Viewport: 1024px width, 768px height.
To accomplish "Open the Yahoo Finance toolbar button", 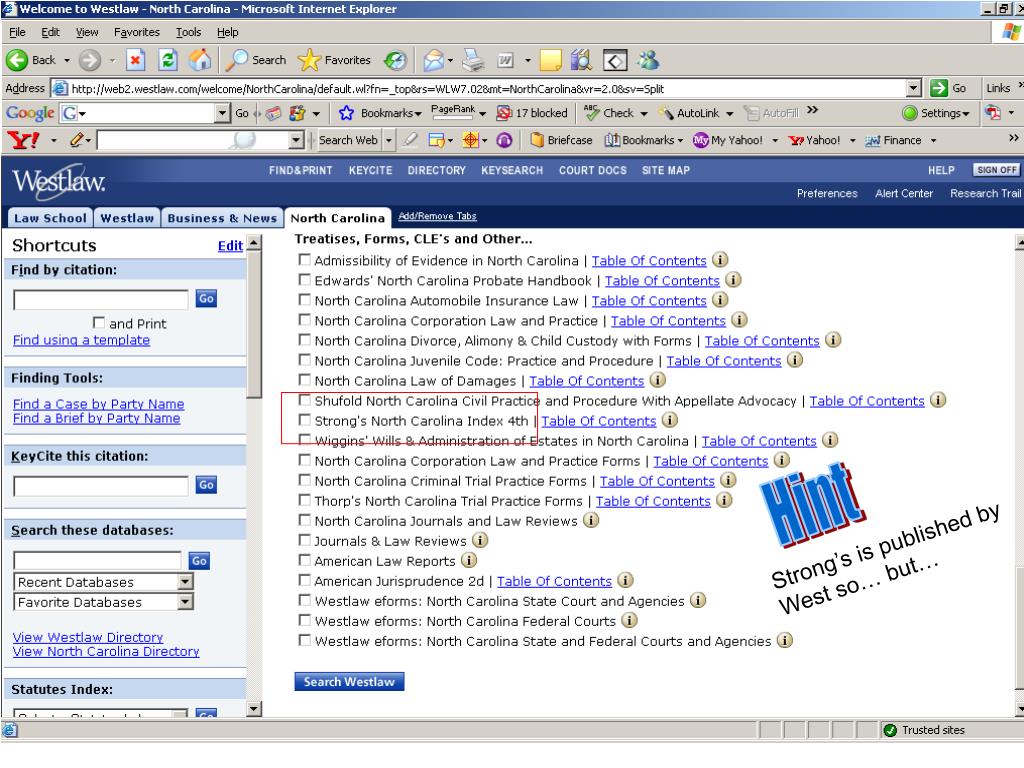I will [x=893, y=140].
